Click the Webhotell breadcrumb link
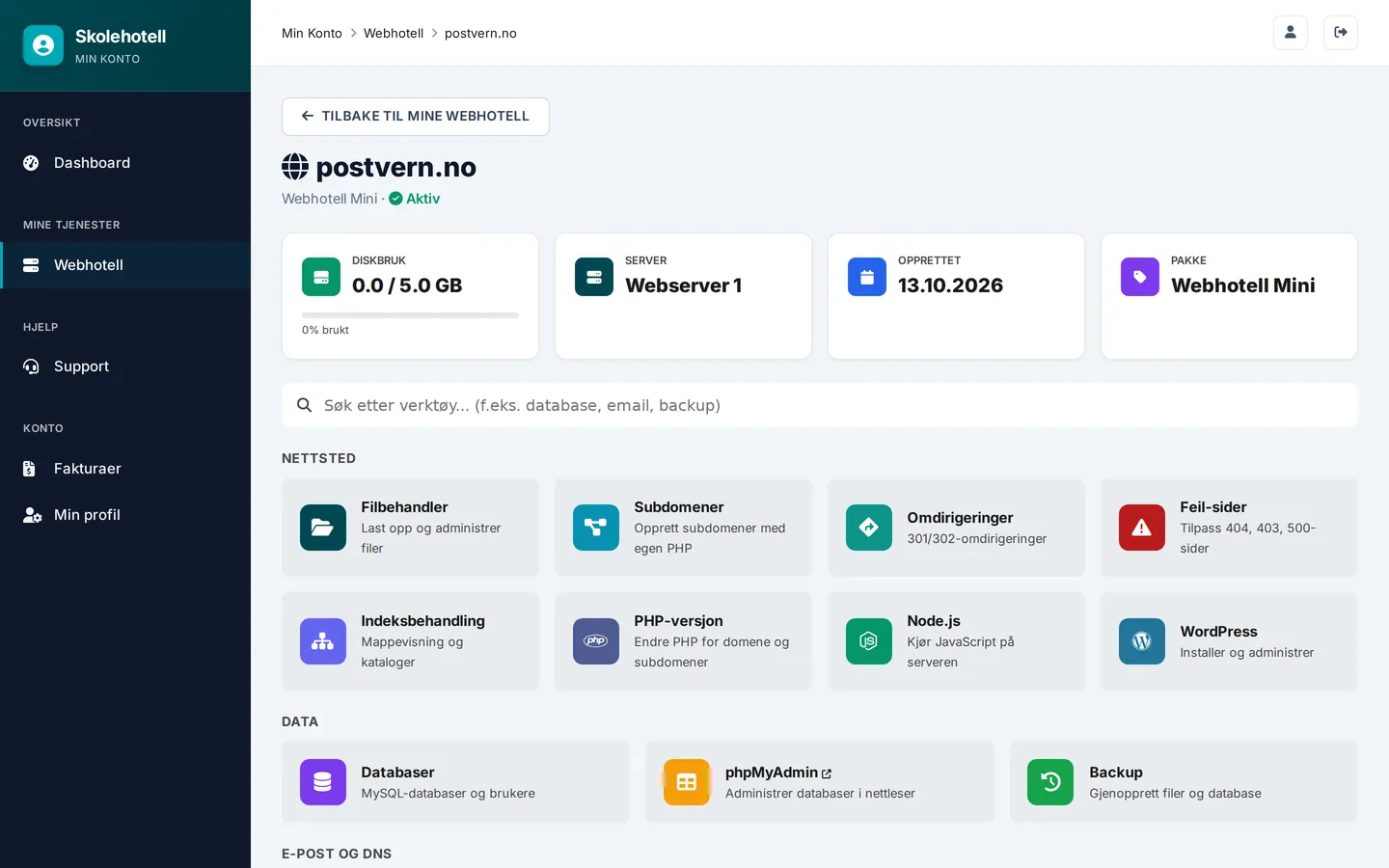Image resolution: width=1389 pixels, height=868 pixels. [x=394, y=33]
